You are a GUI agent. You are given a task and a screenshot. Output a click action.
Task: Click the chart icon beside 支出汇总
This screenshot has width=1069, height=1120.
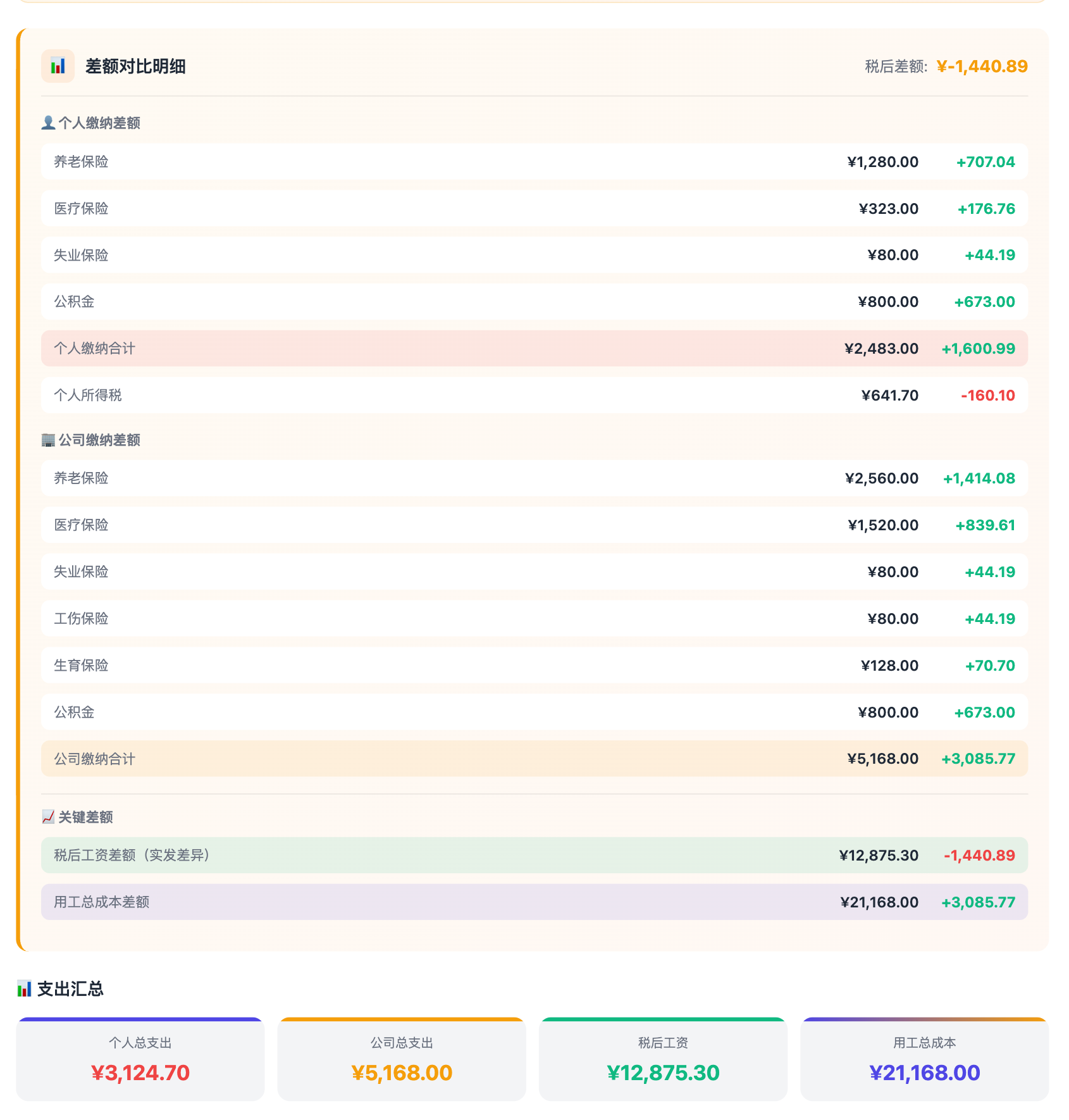[x=24, y=988]
